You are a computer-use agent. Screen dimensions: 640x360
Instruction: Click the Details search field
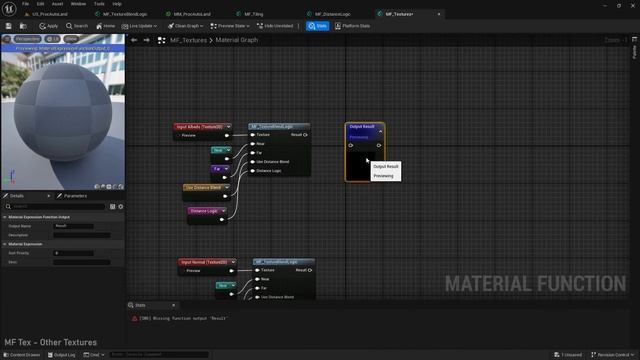point(55,207)
